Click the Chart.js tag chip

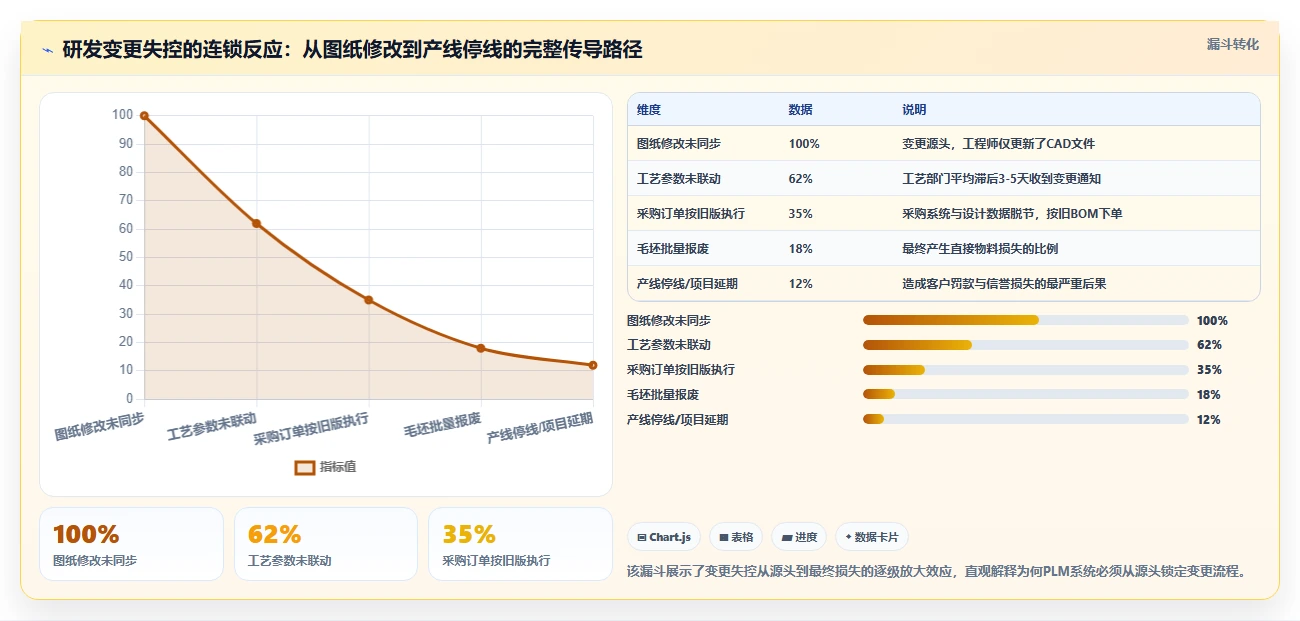[664, 537]
